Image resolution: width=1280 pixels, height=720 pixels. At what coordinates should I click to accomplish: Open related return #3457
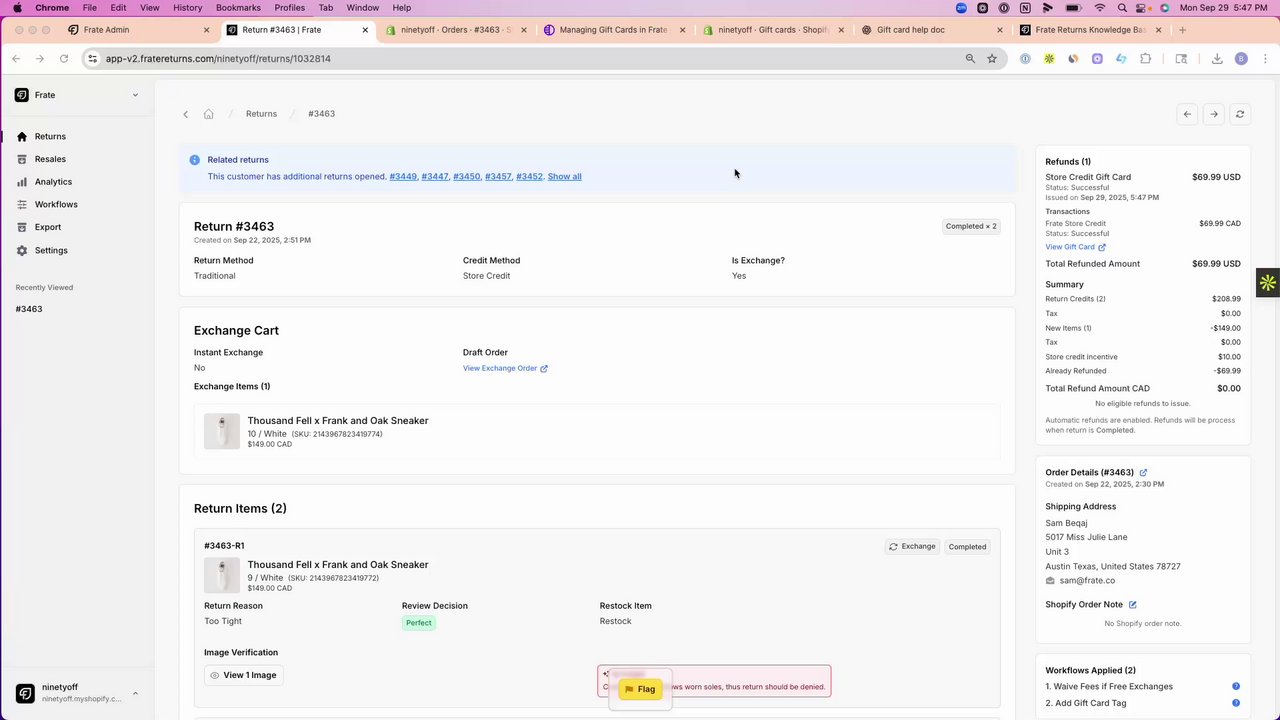[498, 177]
